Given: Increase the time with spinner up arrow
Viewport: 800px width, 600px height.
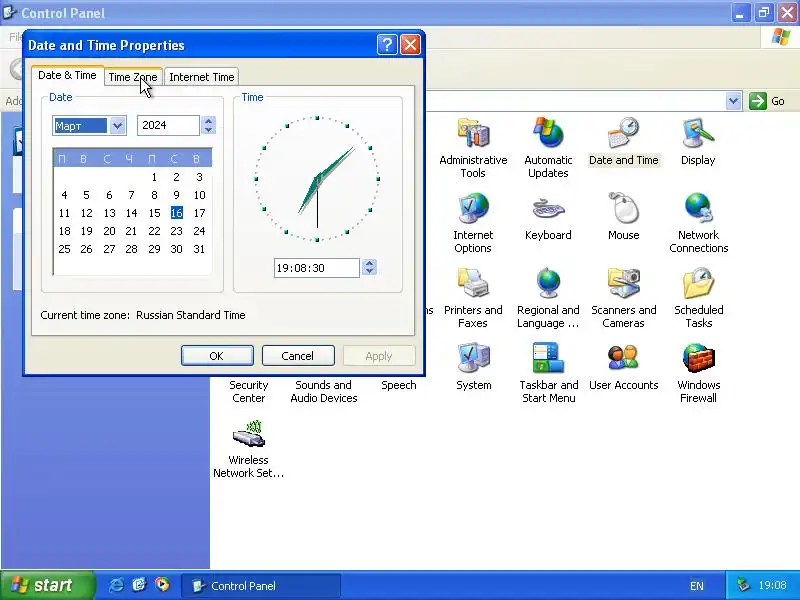Looking at the screenshot, I should 369,263.
